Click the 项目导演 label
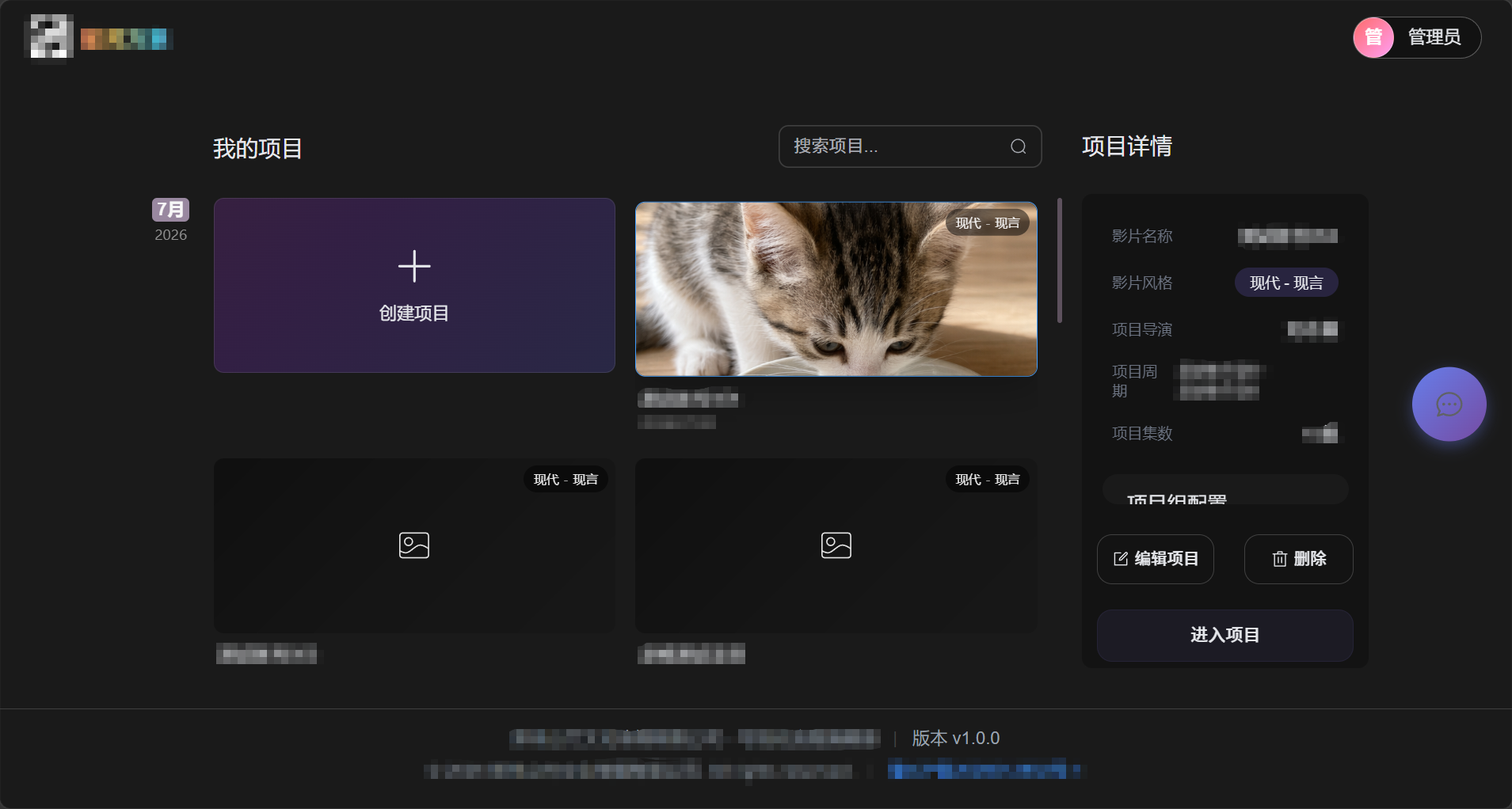Screen dimensions: 1512x809 pyautogui.click(x=1141, y=329)
